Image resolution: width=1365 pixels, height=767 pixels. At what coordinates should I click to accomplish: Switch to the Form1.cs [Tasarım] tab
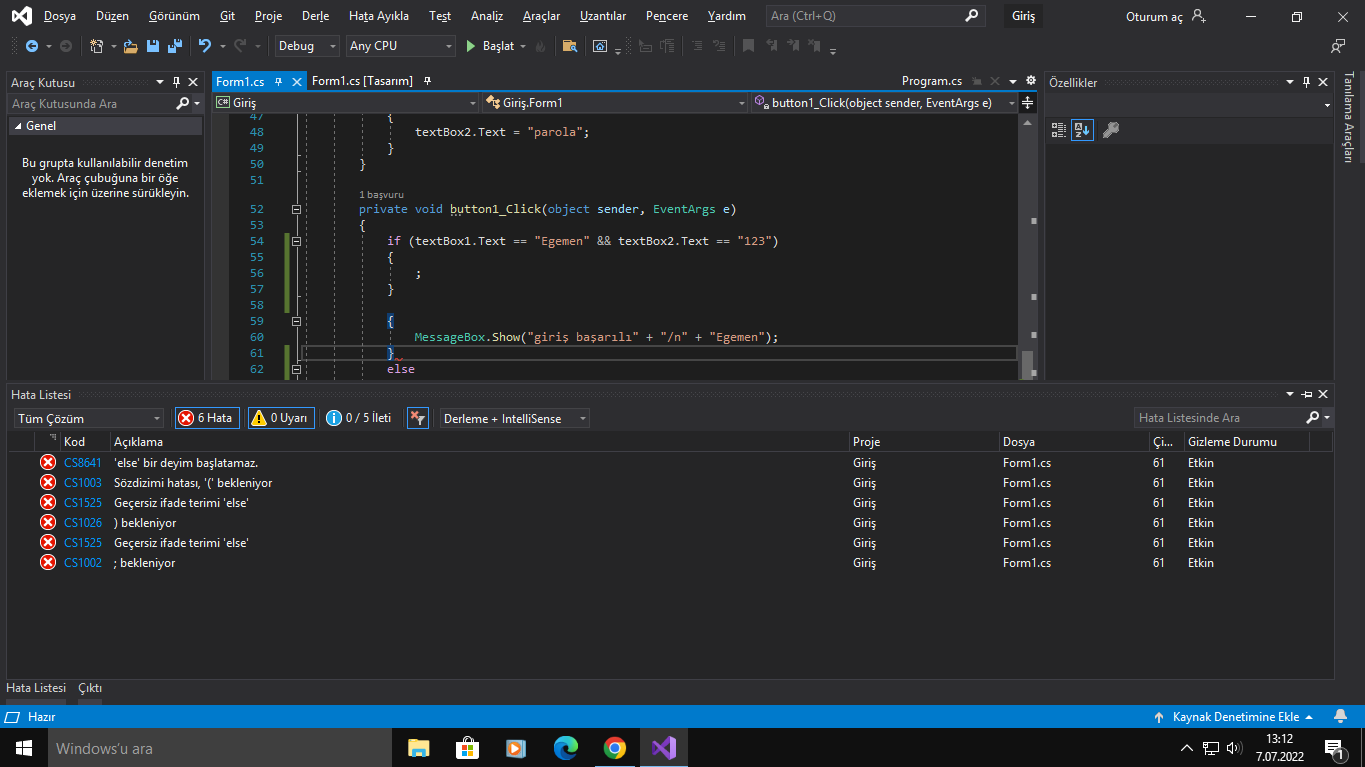click(362, 81)
